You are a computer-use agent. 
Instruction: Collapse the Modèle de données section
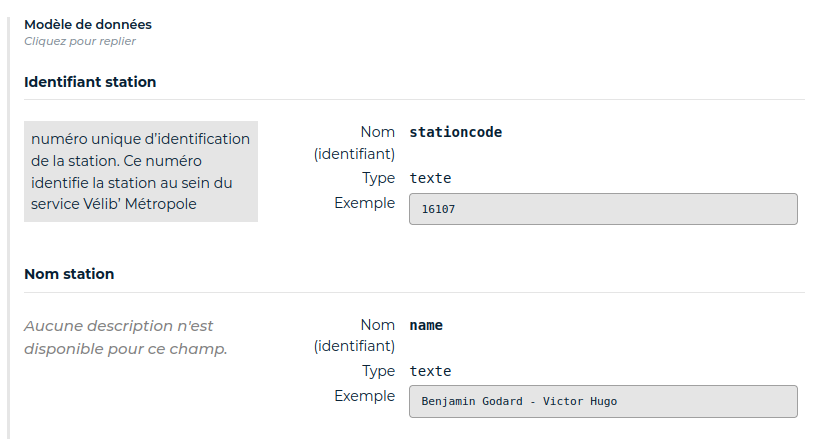[x=88, y=24]
